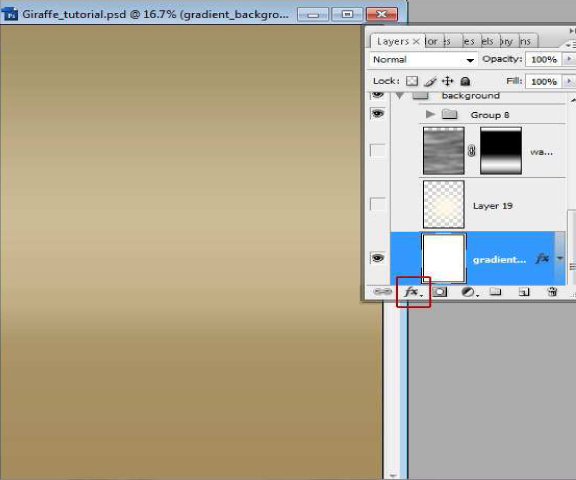
Task: Enable lock image pixels brush icon
Action: (x=430, y=81)
